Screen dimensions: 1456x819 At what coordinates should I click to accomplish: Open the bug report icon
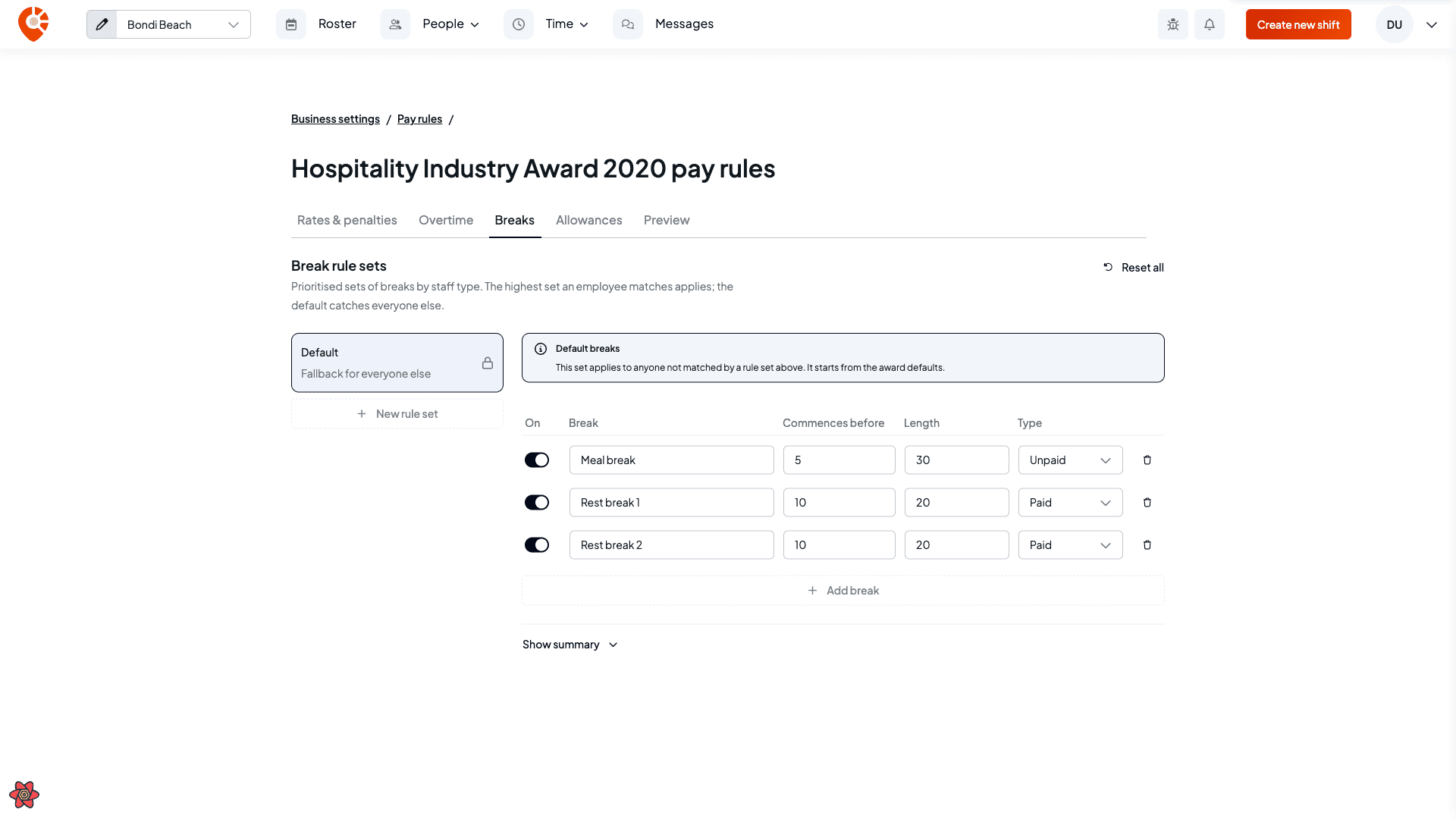1173,24
